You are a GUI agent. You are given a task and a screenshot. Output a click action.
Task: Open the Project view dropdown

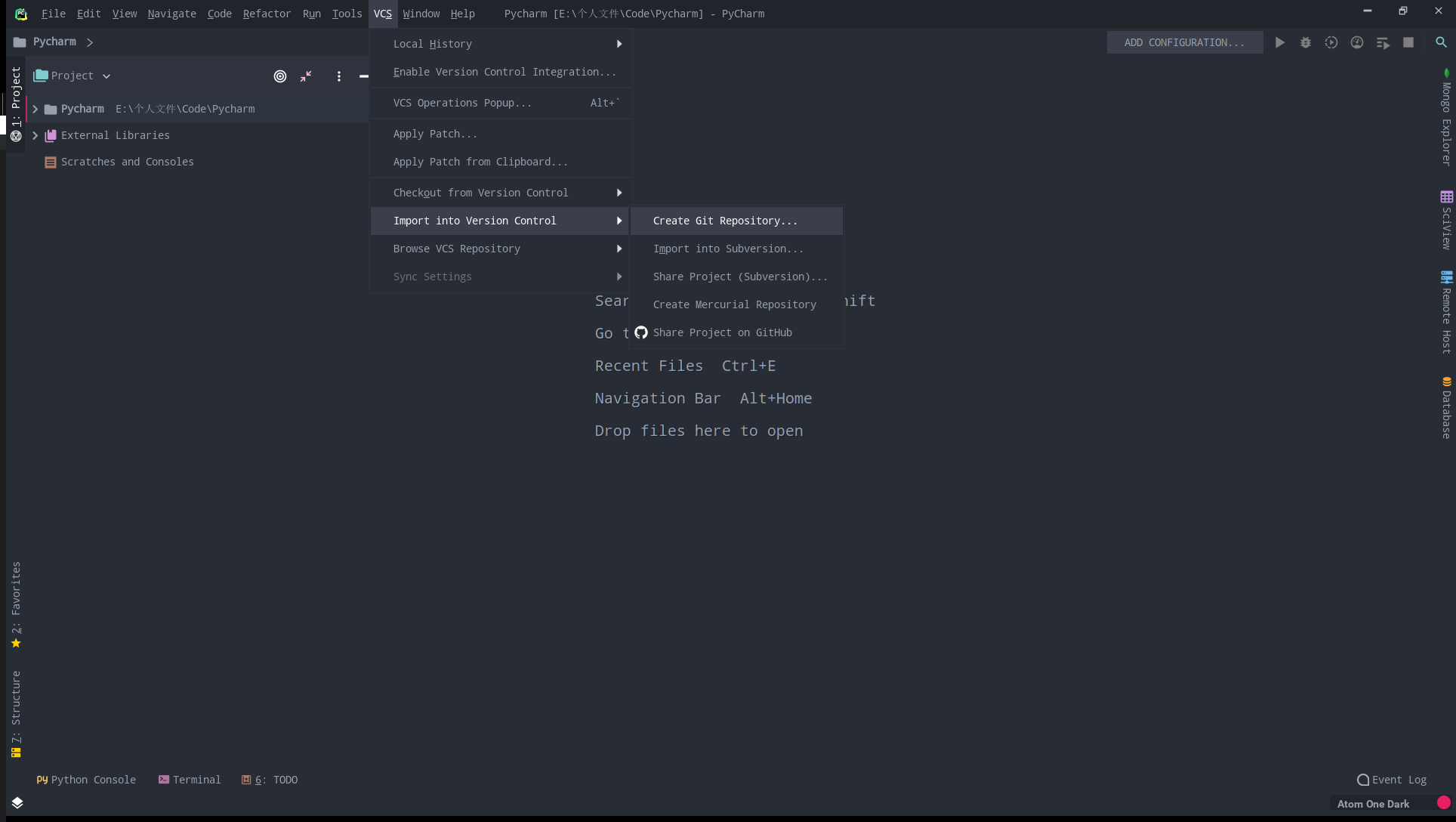[x=73, y=76]
